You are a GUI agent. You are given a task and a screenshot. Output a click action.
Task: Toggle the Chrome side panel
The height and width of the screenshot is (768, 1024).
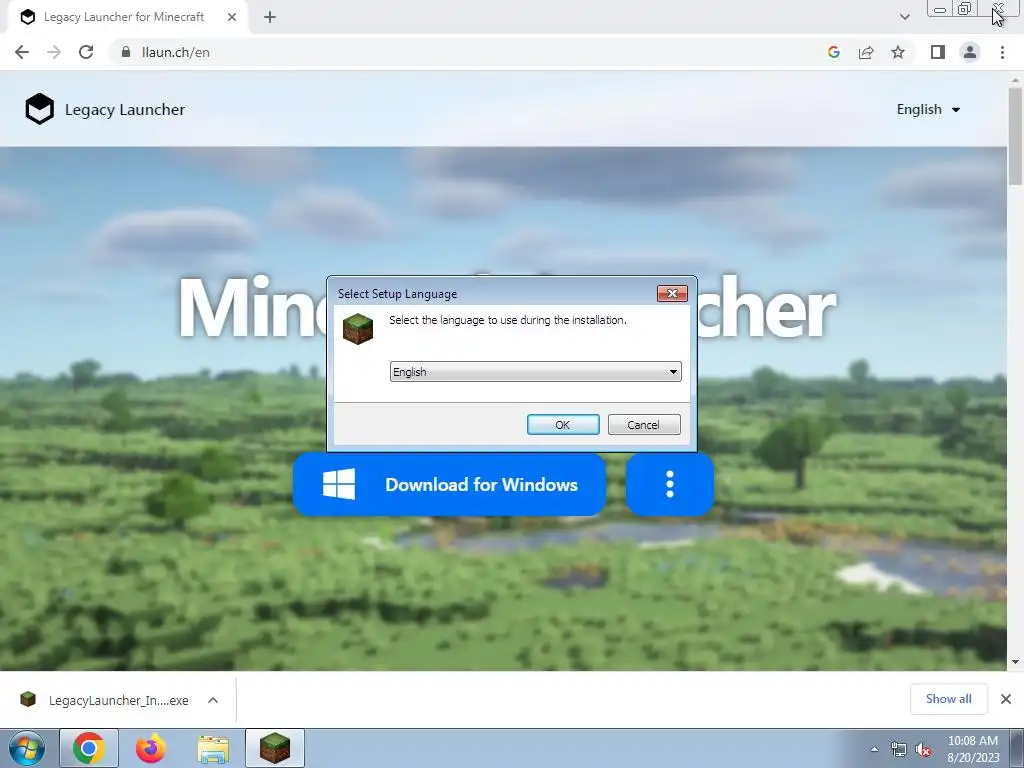pyautogui.click(x=938, y=52)
